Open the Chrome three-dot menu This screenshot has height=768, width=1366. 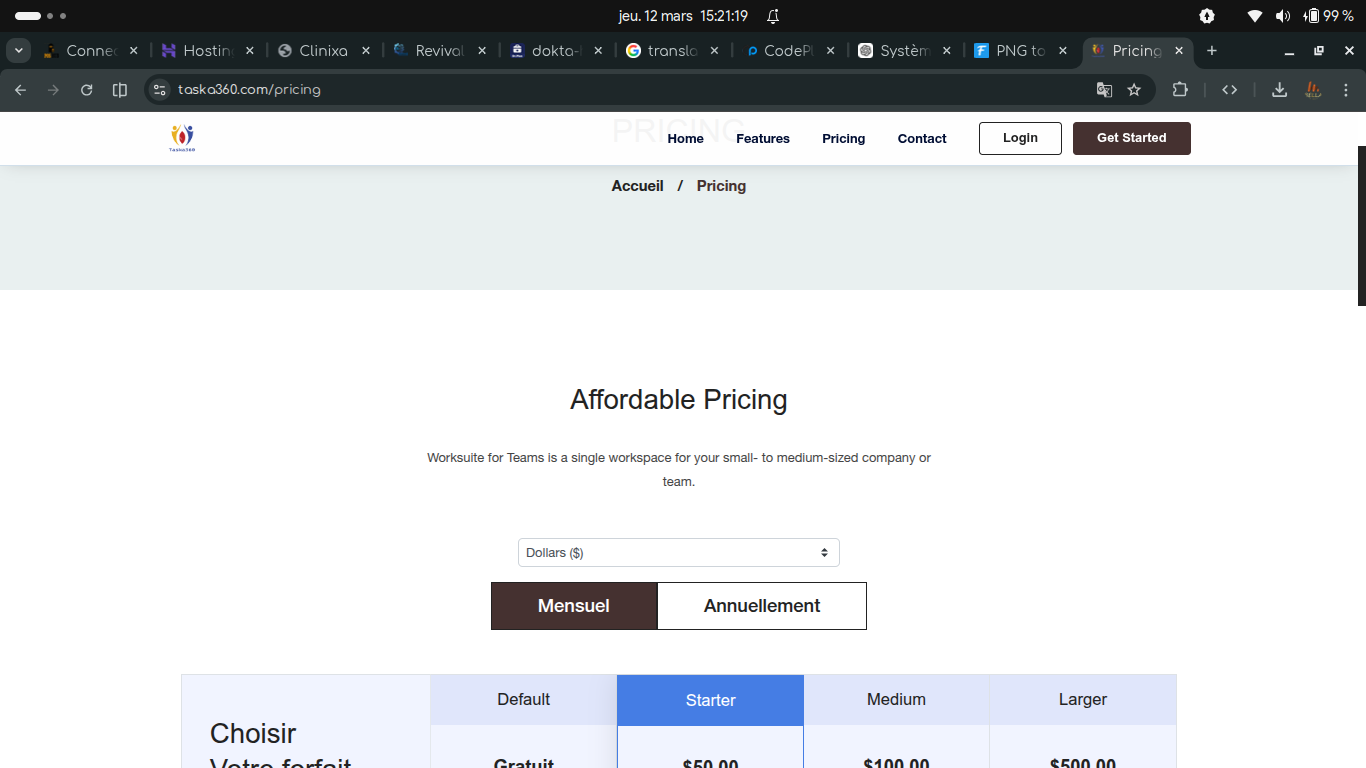1346,90
